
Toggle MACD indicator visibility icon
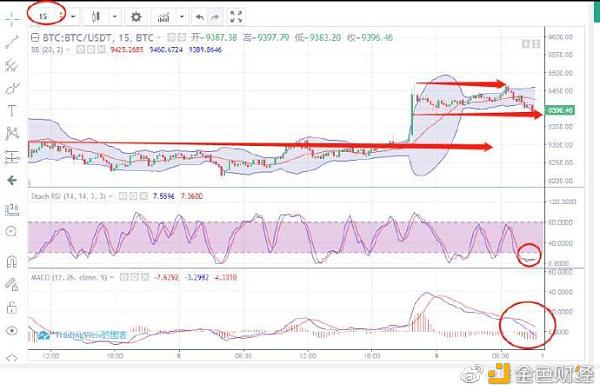pos(124,277)
